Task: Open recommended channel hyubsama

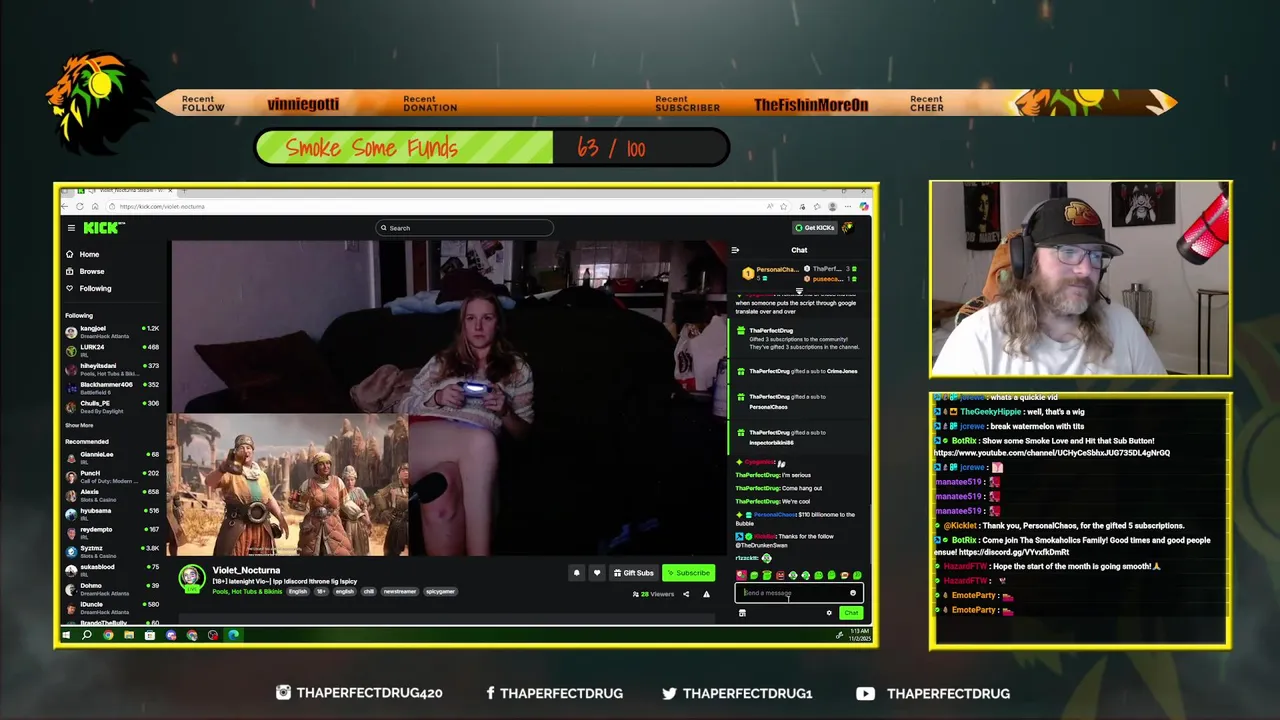Action: [112, 512]
